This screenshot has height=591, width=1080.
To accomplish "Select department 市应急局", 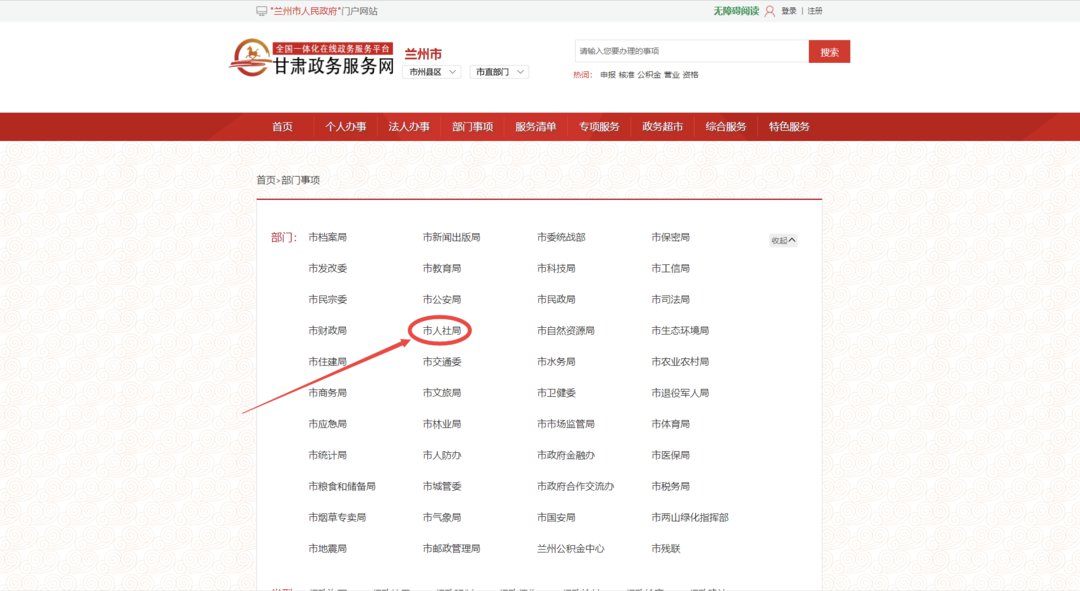I will pos(327,424).
